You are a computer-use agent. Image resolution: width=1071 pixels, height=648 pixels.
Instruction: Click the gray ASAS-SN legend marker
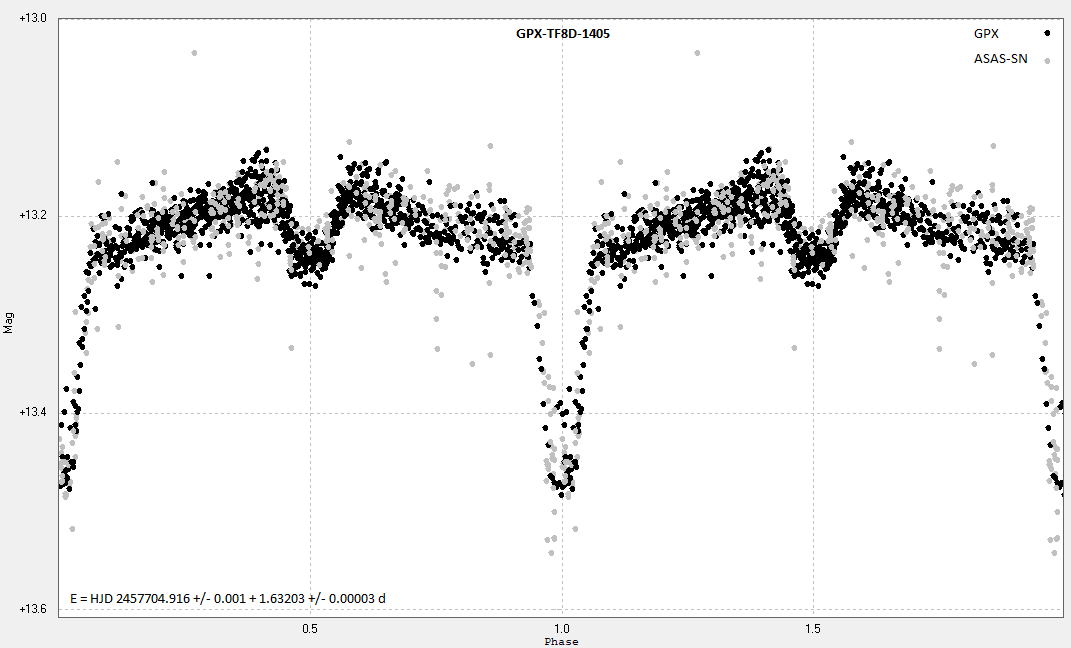(x=1046, y=60)
